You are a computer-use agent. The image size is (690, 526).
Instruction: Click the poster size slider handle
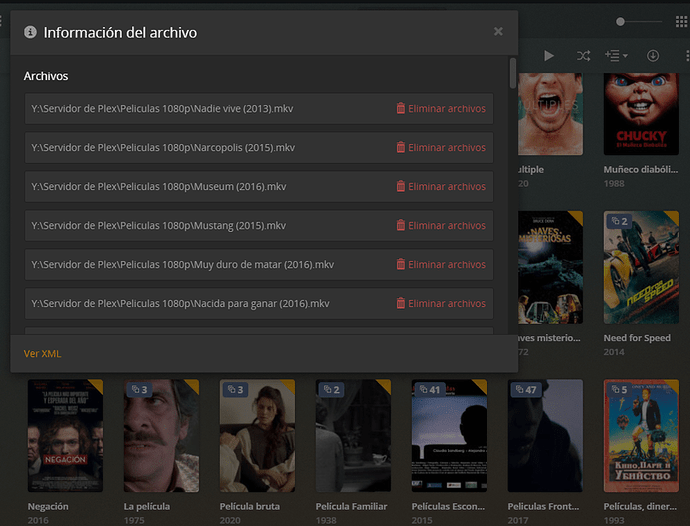[620, 22]
